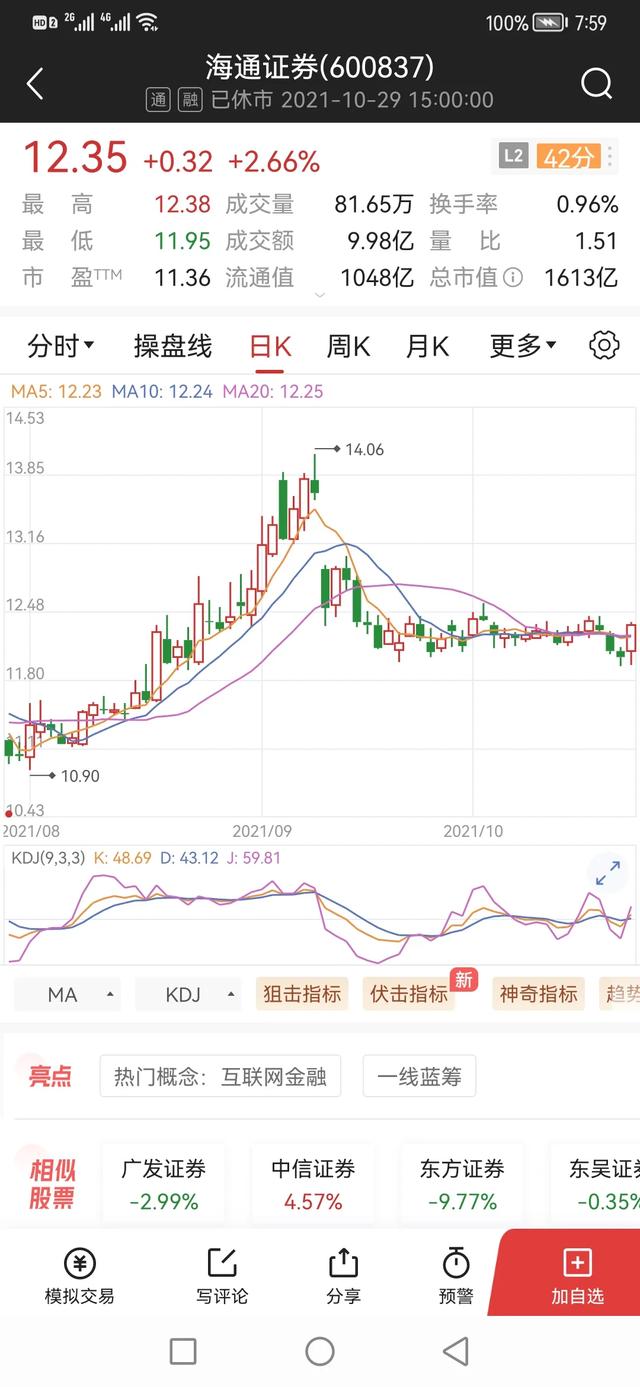640x1387 pixels.
Task: Tap the 融 badge under stock name
Action: [189, 99]
